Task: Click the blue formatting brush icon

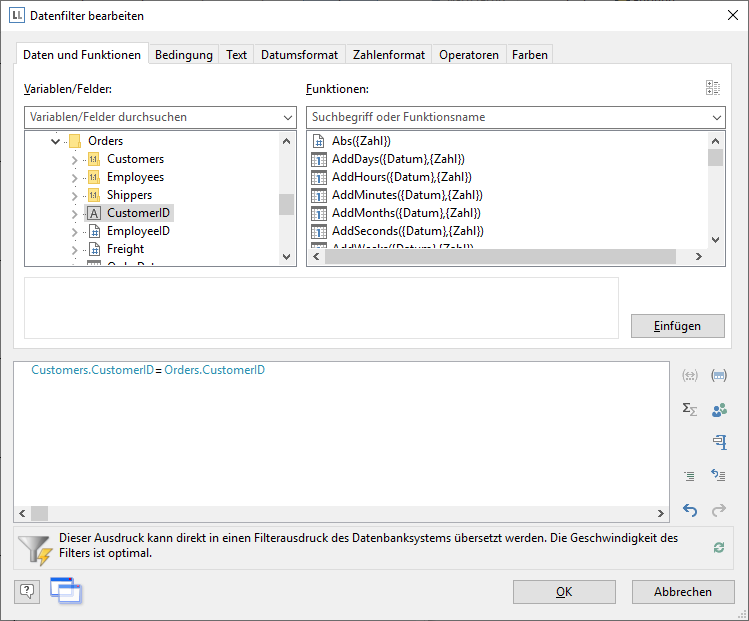Action: (x=718, y=442)
